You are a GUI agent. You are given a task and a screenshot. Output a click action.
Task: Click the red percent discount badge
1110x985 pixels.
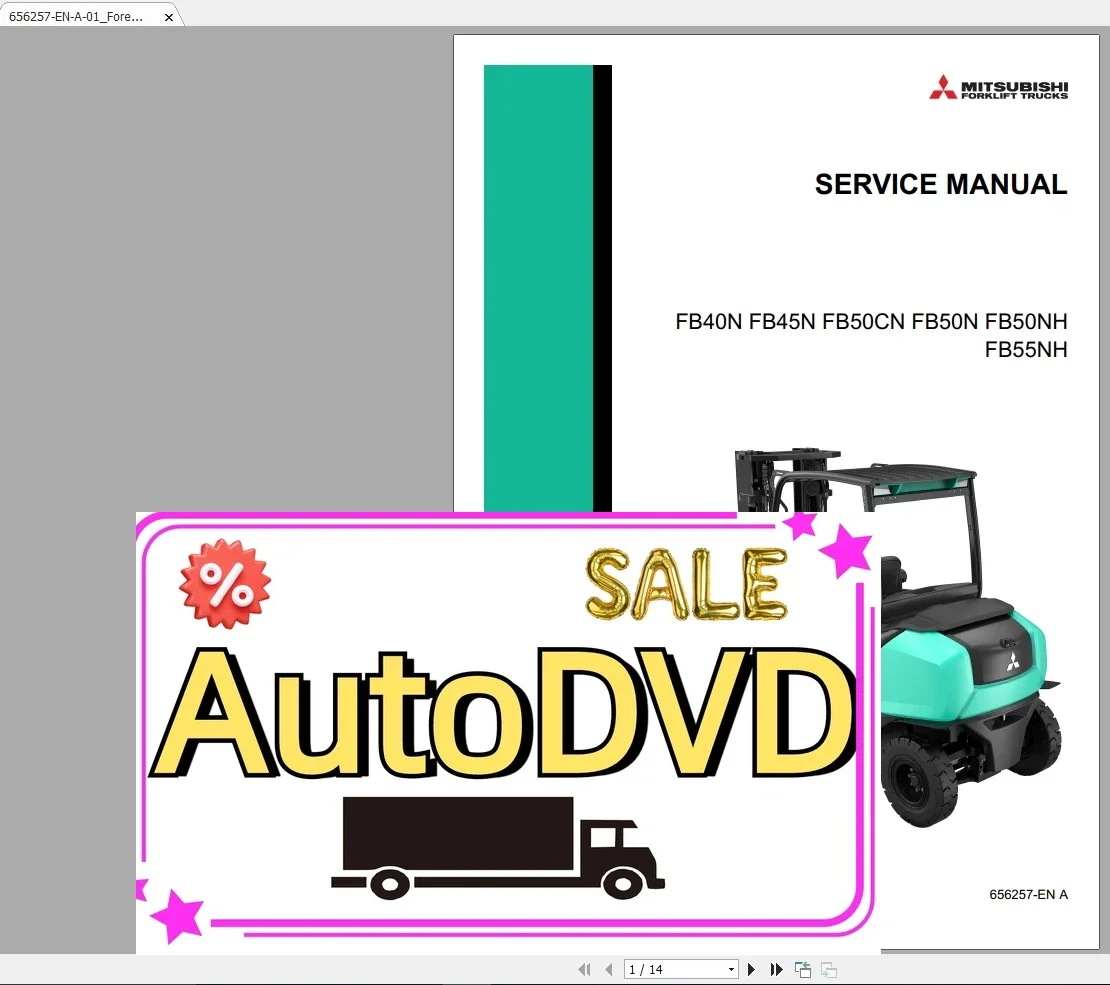click(x=228, y=583)
